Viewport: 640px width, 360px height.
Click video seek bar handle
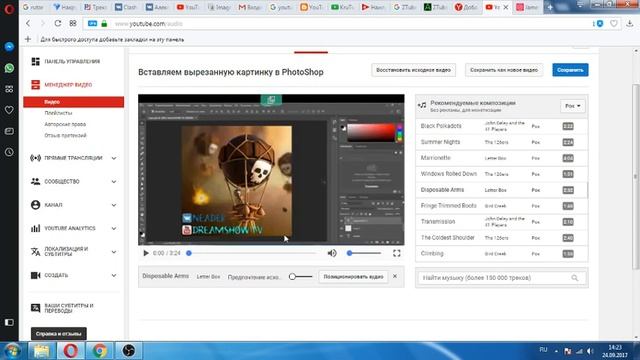[189, 253]
